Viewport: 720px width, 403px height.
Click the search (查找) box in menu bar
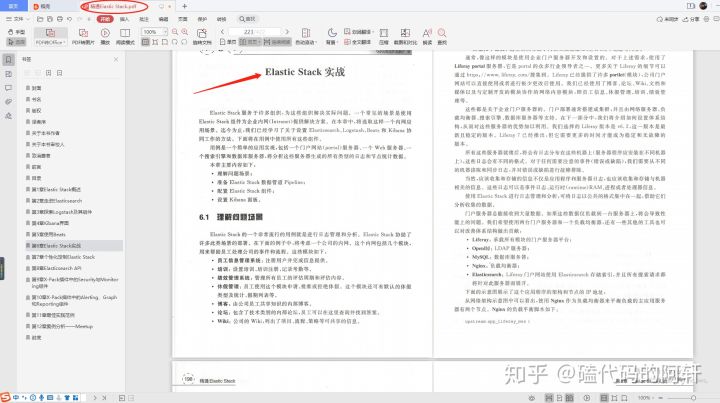(x=248, y=19)
